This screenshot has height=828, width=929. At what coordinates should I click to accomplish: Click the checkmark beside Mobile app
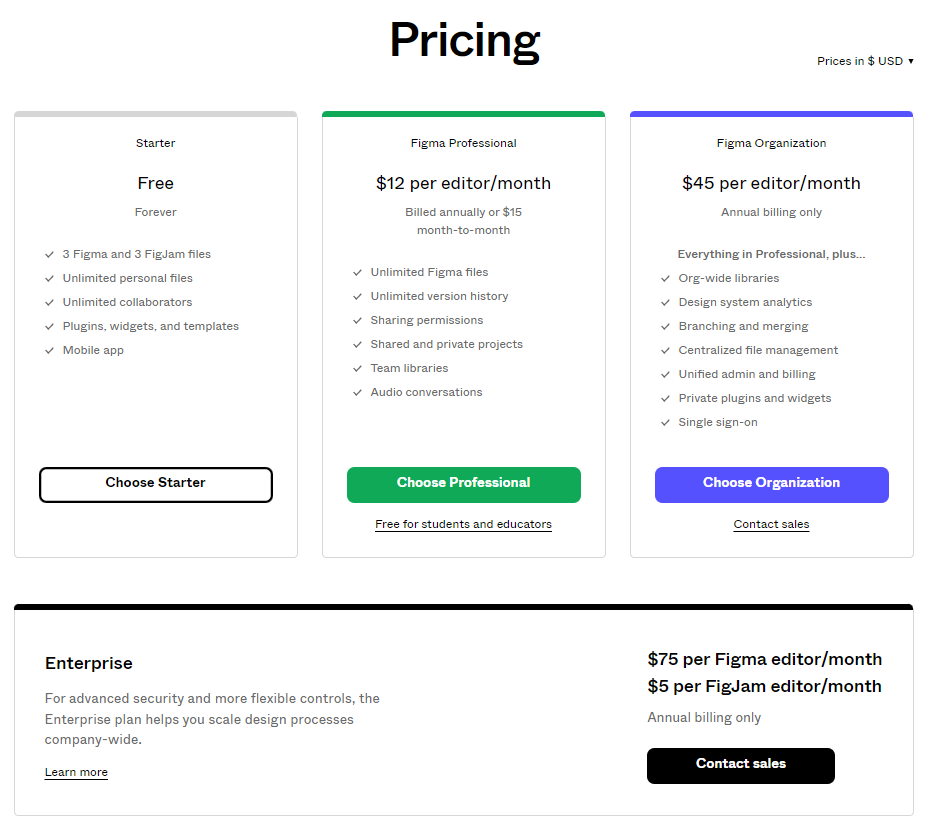click(x=49, y=350)
